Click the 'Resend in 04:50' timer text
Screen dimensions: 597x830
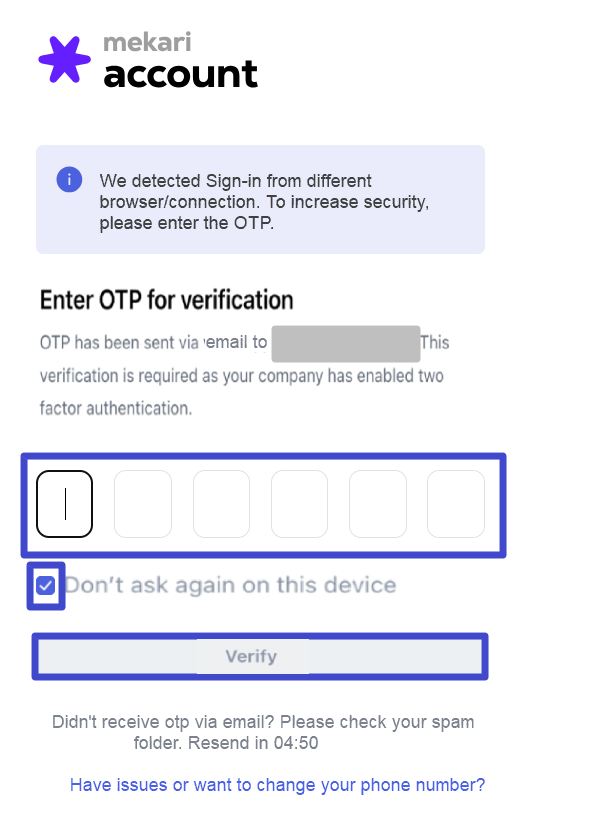pyautogui.click(x=253, y=743)
